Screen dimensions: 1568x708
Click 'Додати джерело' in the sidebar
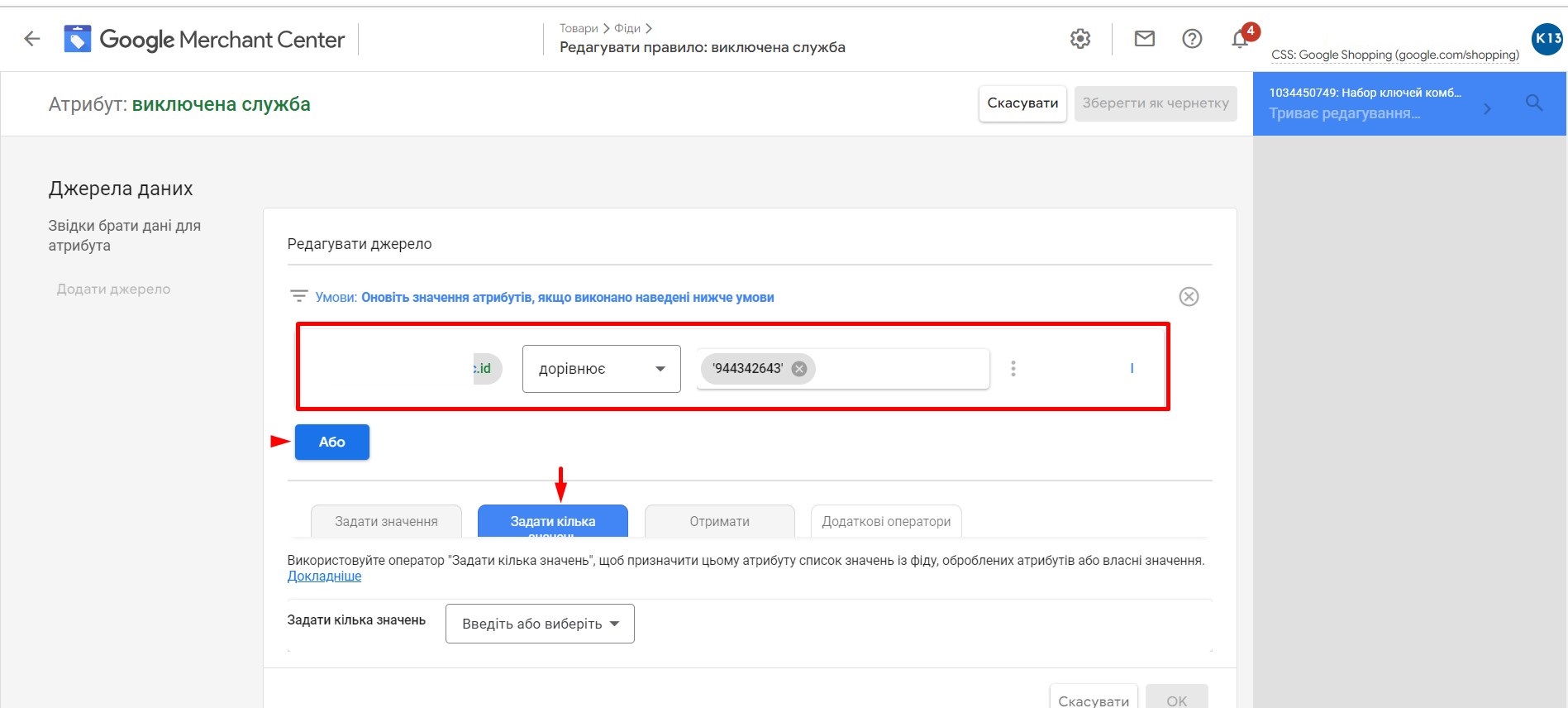click(113, 289)
